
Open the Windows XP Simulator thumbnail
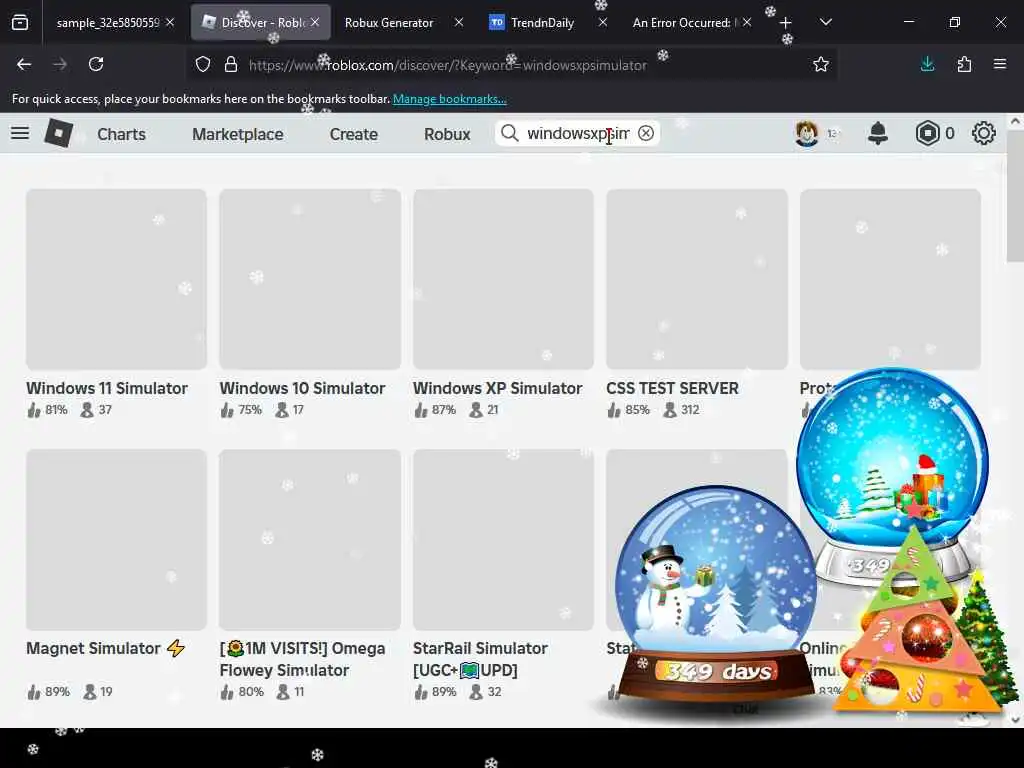(504, 280)
